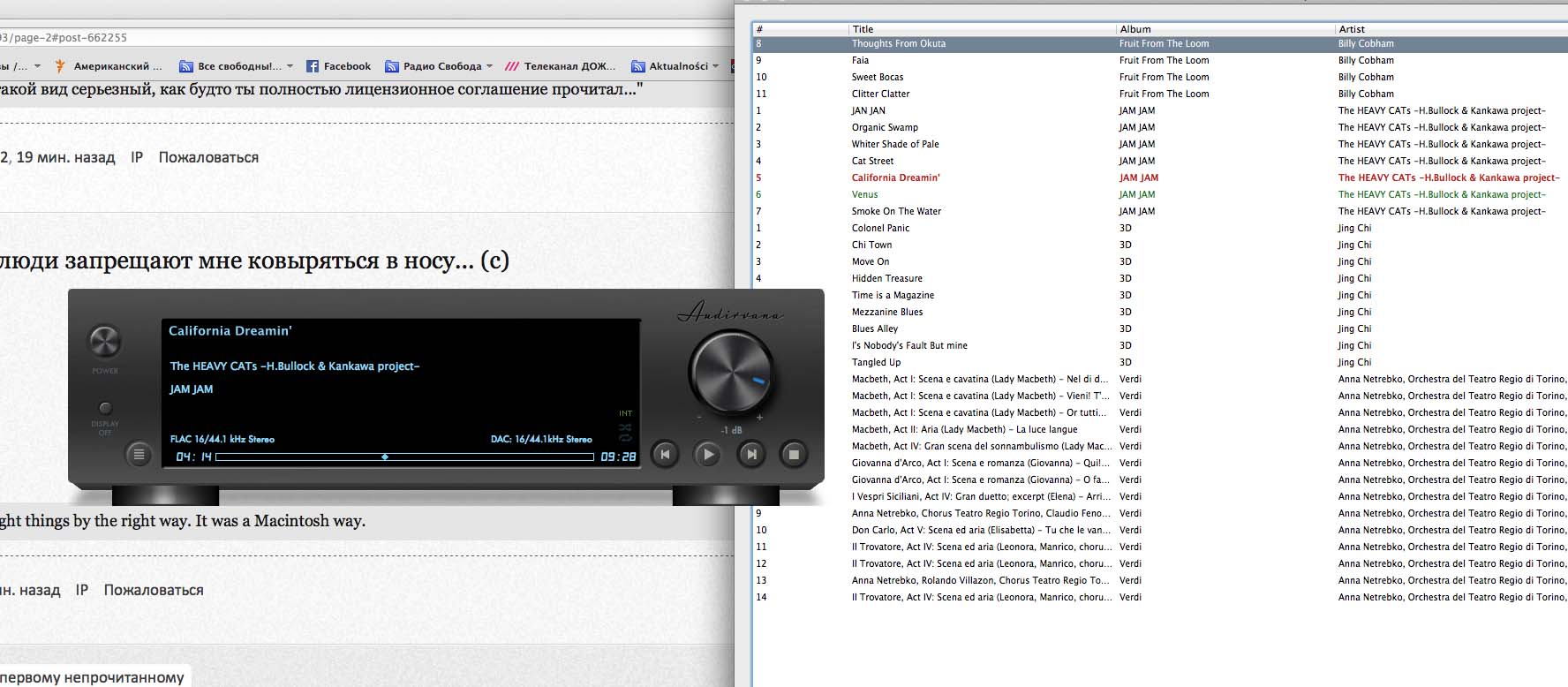Click the Audirvana logo
The image size is (1568, 687).
pos(730,312)
